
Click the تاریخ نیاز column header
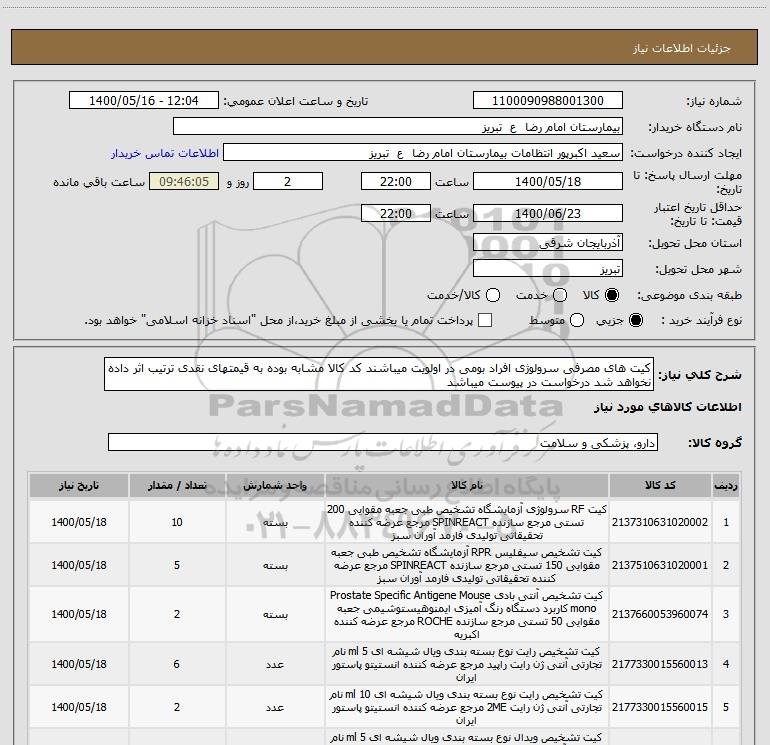pyautogui.click(x=79, y=485)
